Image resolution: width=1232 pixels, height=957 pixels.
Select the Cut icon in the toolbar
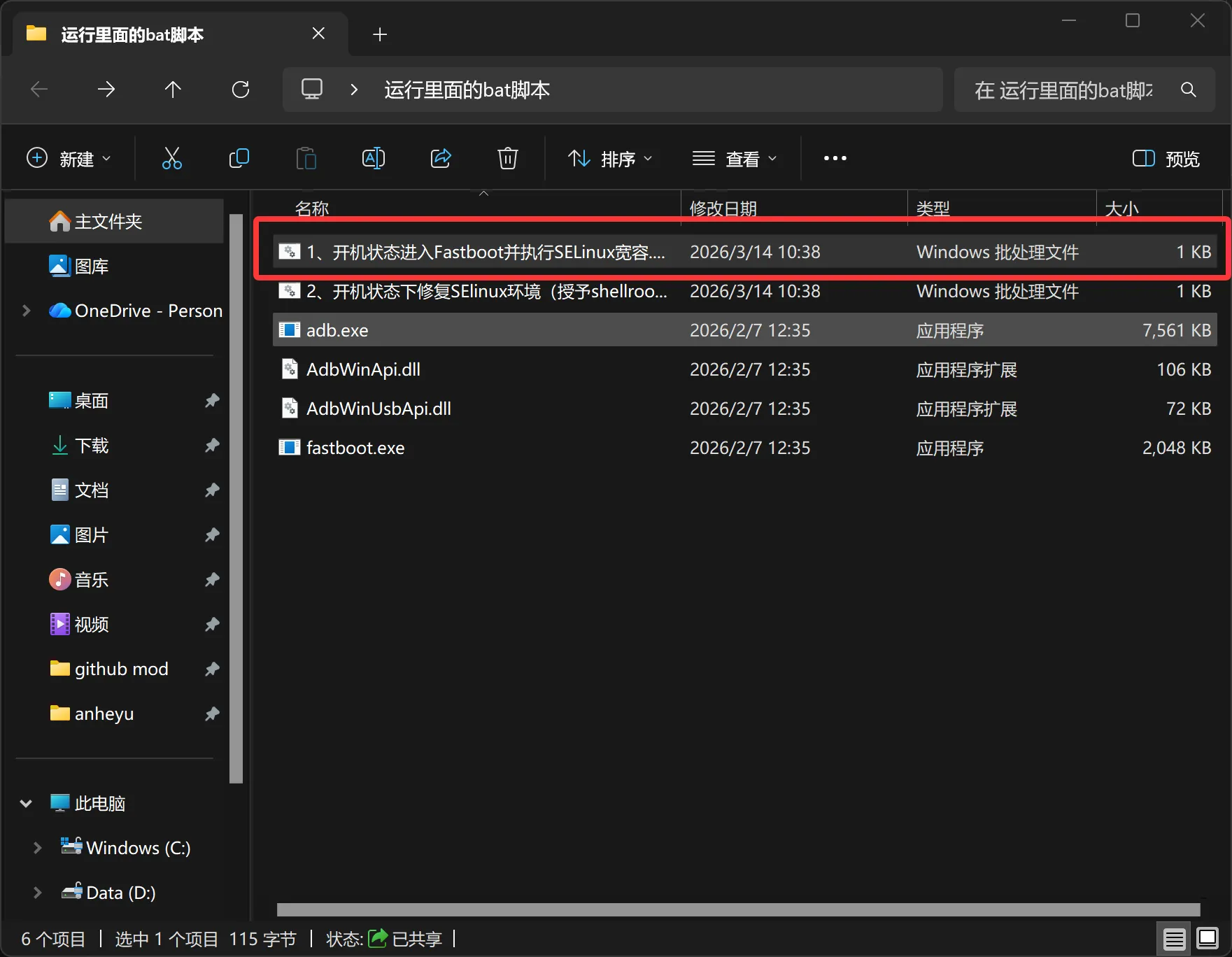coord(172,158)
